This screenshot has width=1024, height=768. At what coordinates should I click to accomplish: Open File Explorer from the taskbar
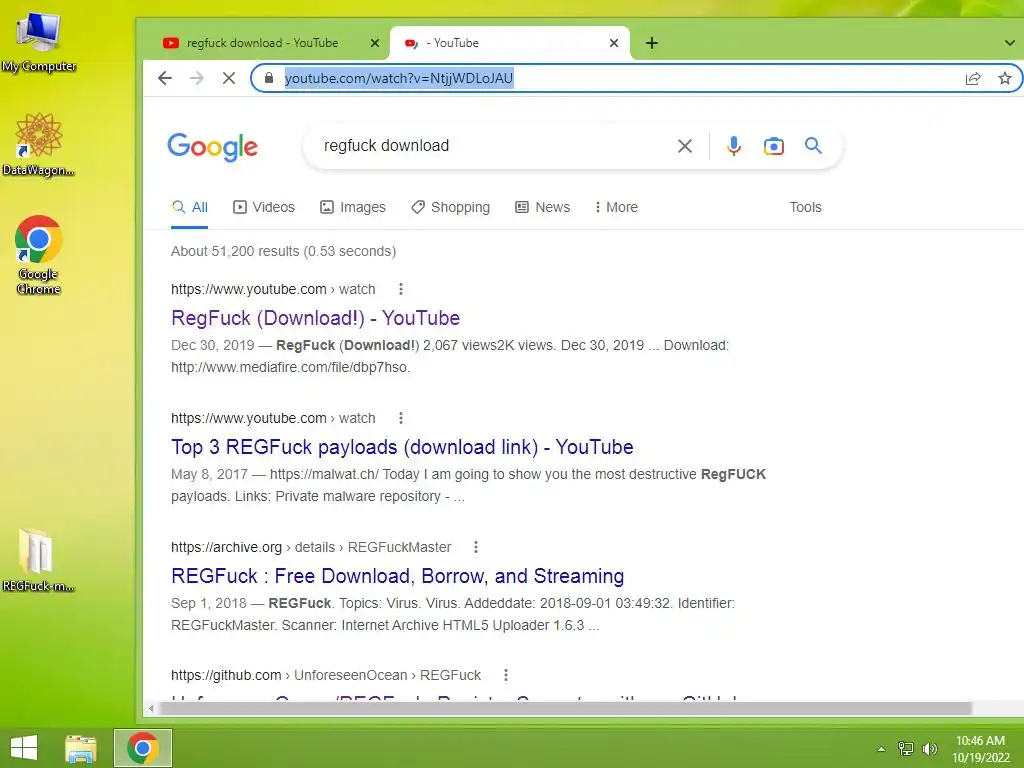(x=81, y=748)
